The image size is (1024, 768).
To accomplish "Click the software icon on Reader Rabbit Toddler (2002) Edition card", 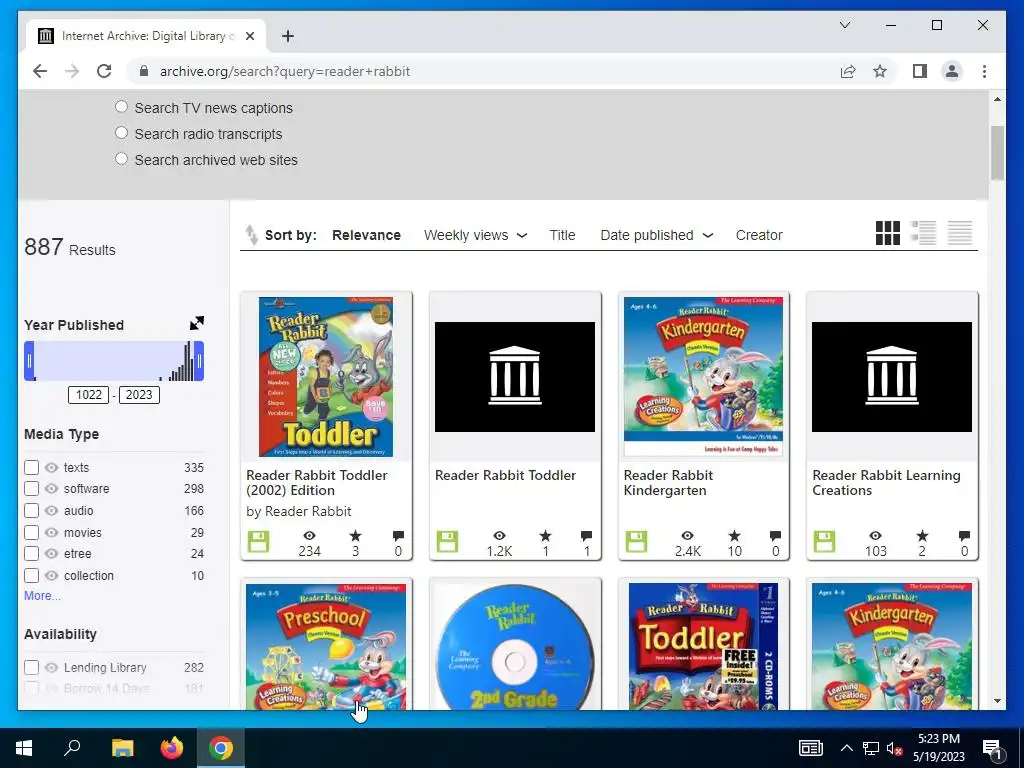I will pos(258,541).
